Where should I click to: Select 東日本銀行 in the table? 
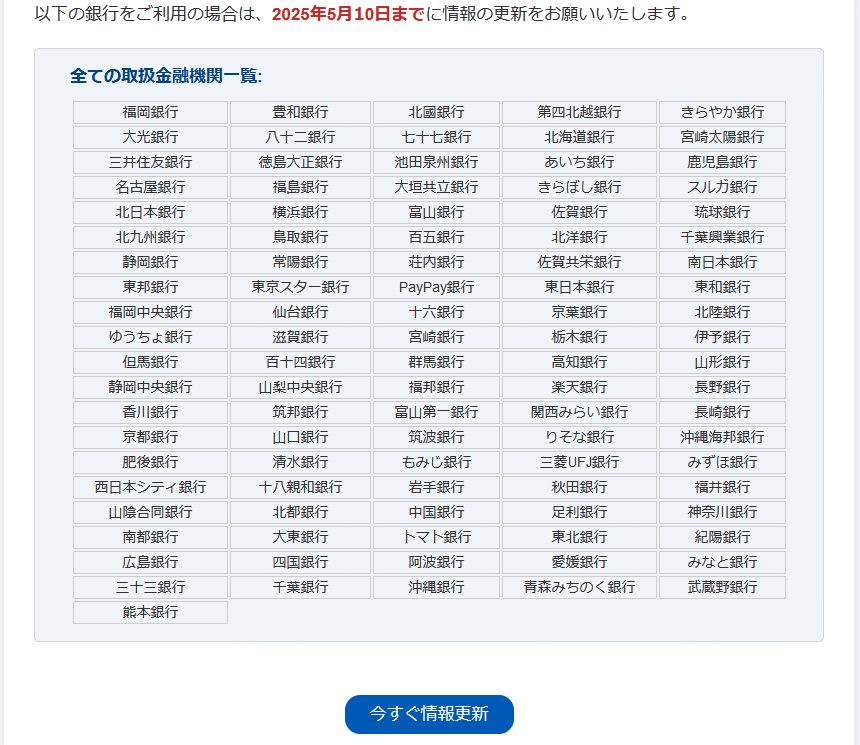coord(579,287)
